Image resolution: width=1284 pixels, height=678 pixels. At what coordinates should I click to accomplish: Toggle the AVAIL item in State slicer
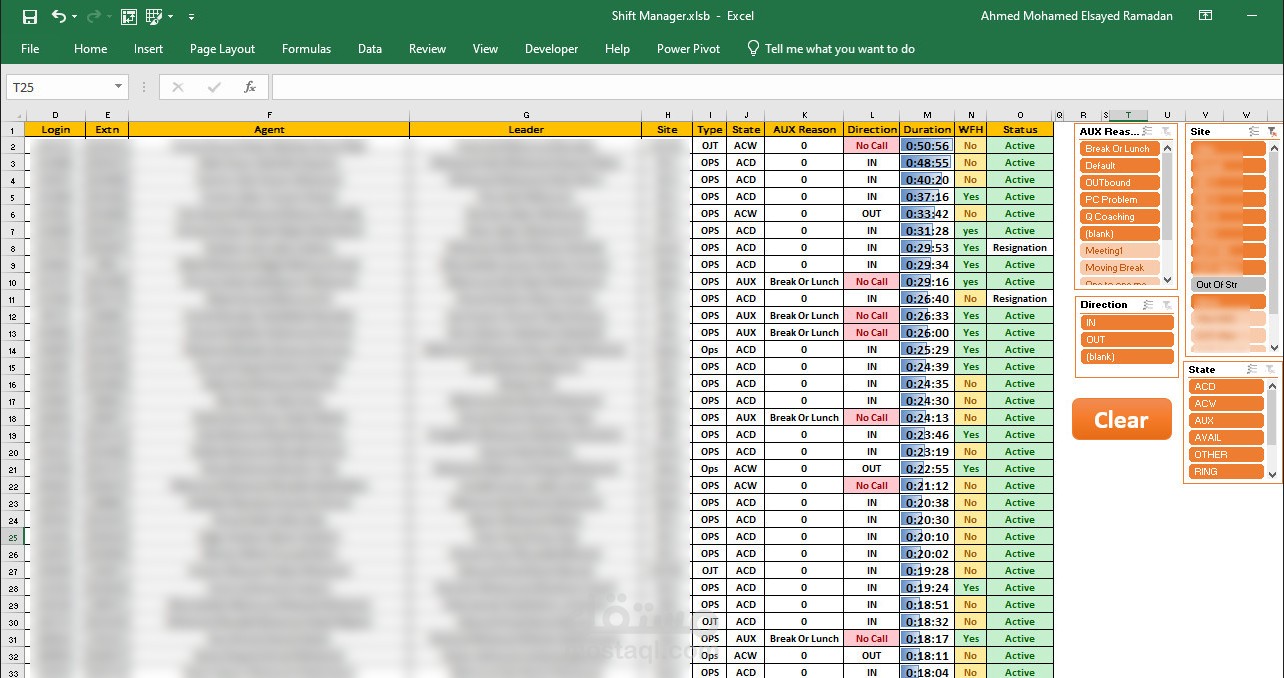tap(1227, 437)
